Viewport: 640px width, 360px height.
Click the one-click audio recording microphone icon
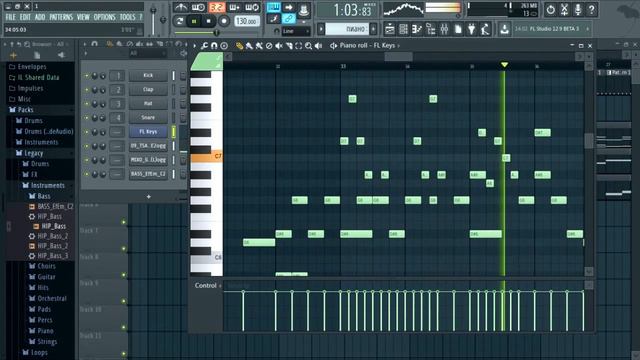(578, 9)
